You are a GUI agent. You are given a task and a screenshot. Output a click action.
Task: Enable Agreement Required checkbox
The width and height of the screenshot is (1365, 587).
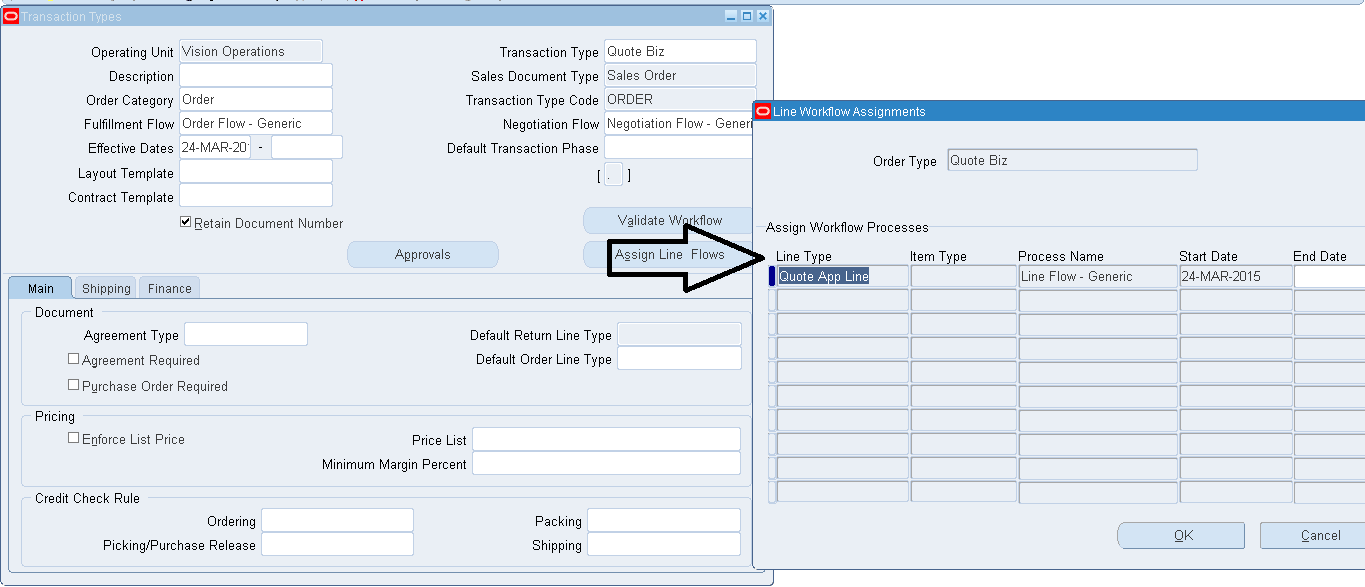[73, 359]
